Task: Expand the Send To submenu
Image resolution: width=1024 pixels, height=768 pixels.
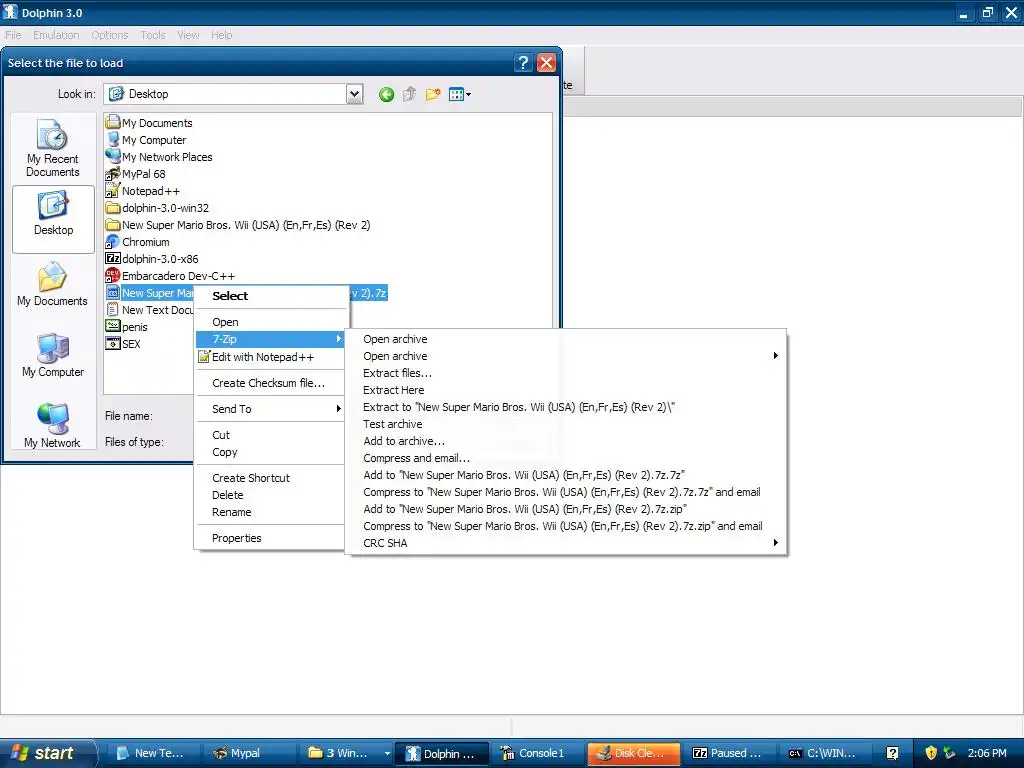Action: 270,409
